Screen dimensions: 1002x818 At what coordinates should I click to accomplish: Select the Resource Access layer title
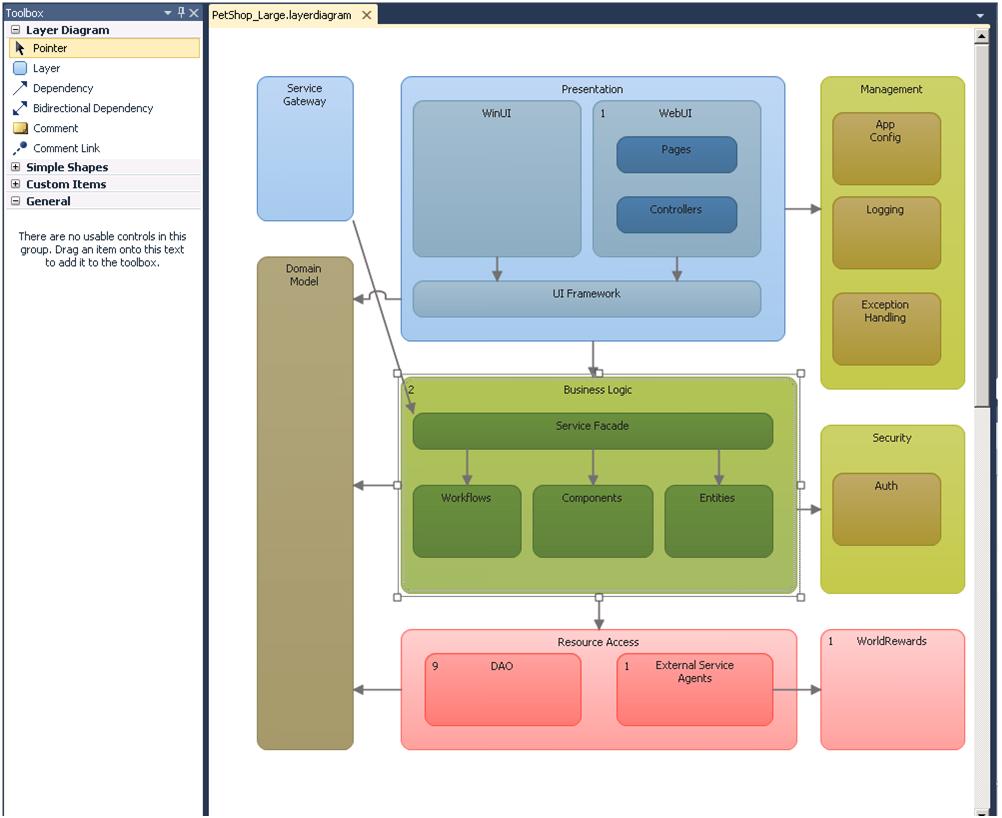coord(597,642)
